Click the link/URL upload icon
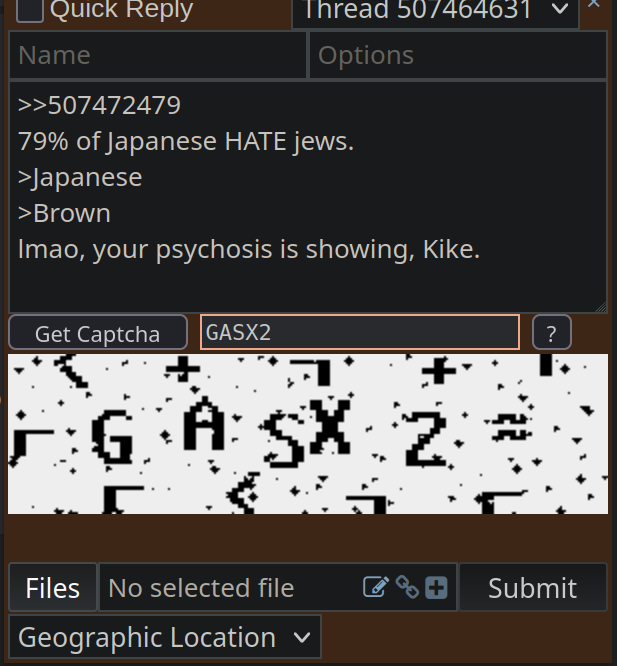Image resolution: width=617 pixels, height=666 pixels. point(407,587)
